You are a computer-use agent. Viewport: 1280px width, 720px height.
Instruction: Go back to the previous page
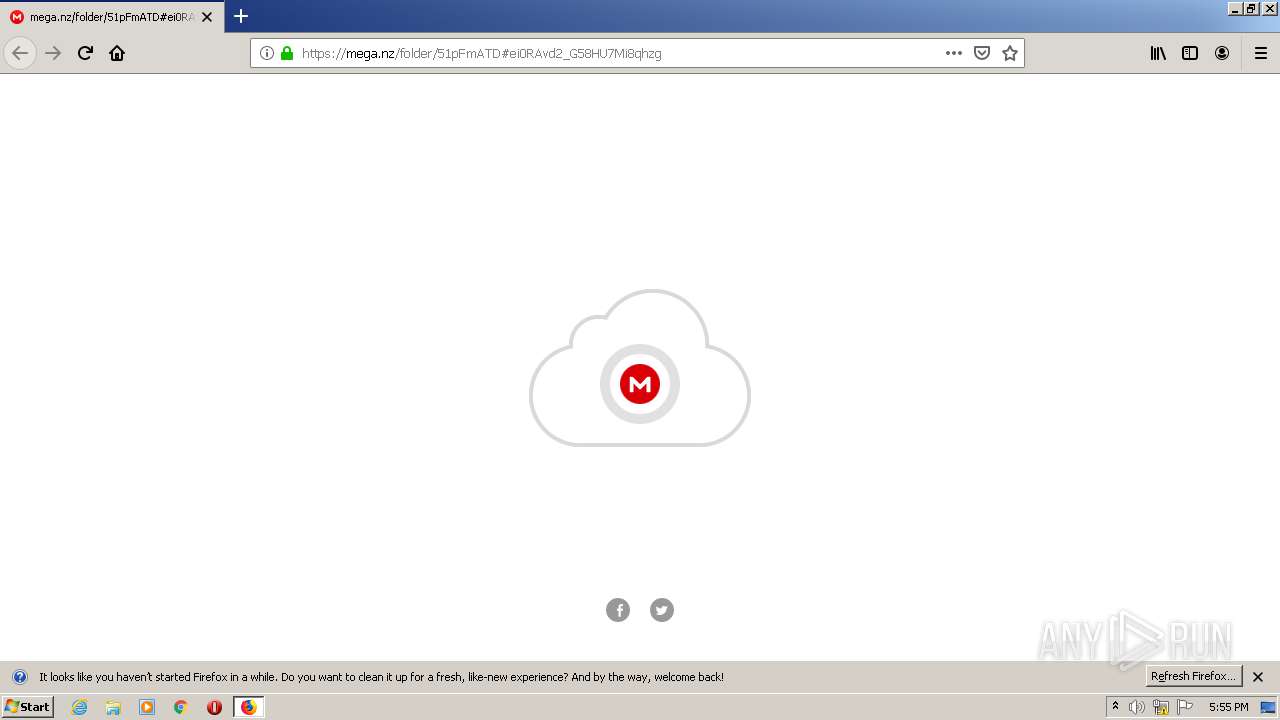[x=20, y=53]
